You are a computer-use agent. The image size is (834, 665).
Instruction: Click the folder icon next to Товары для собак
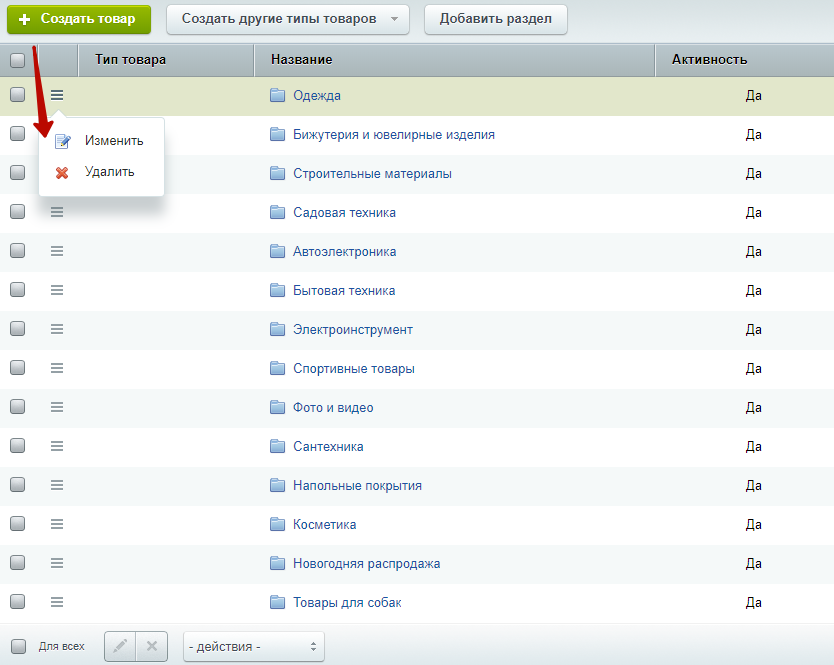click(x=277, y=602)
